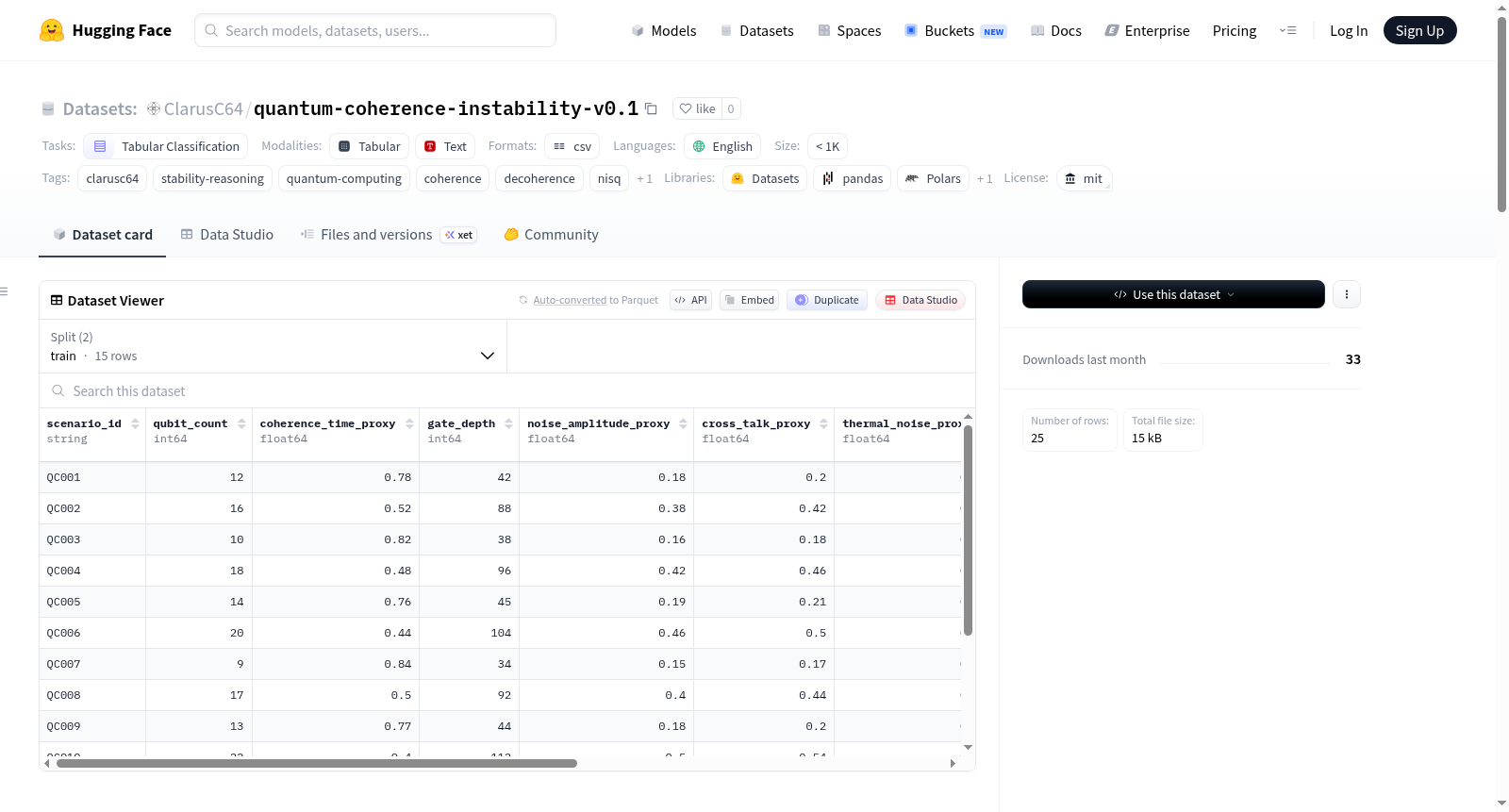
Task: Open Buckets in navigation
Action: click(x=954, y=30)
